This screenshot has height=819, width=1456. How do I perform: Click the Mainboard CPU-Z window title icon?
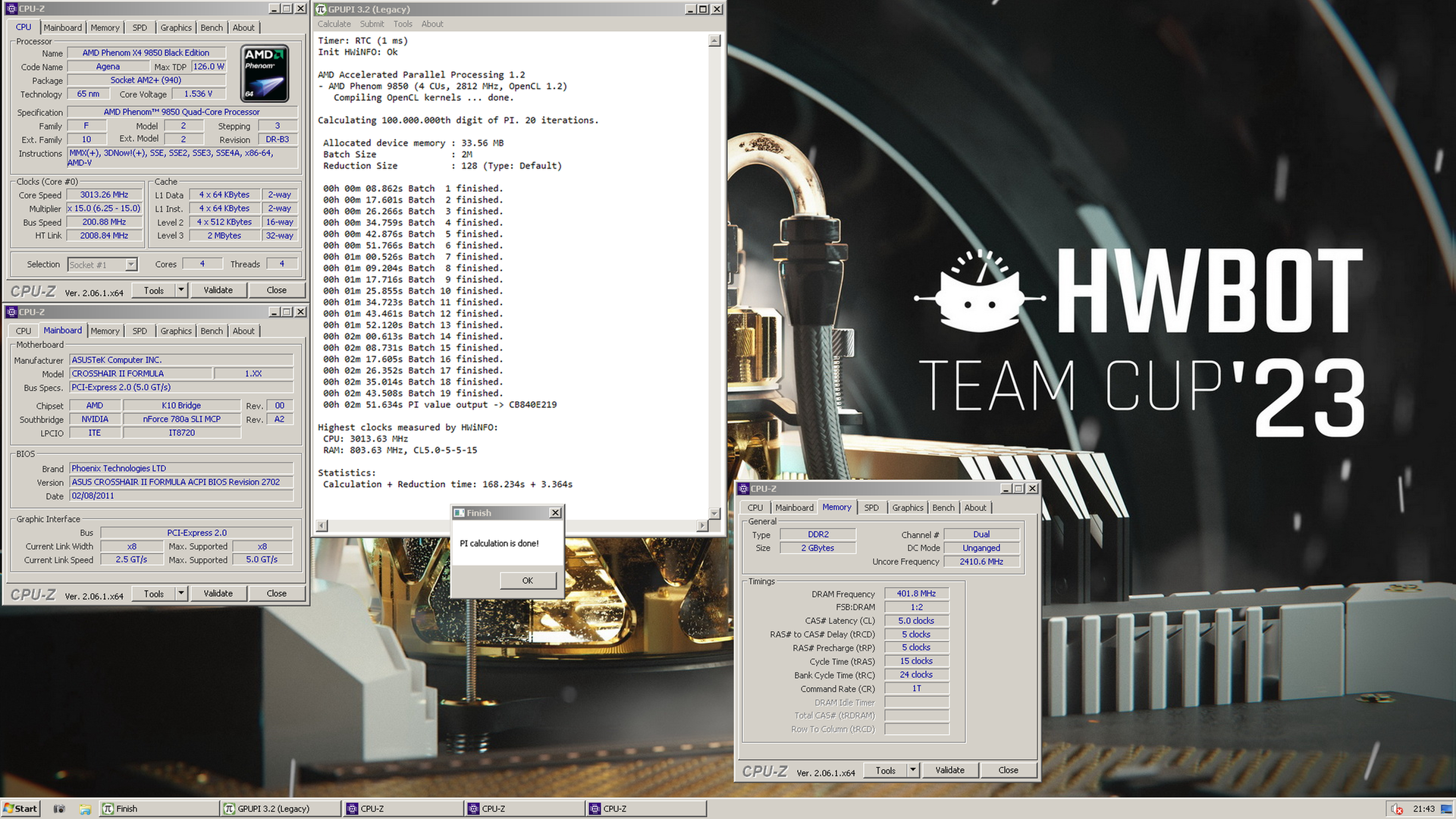[x=11, y=312]
